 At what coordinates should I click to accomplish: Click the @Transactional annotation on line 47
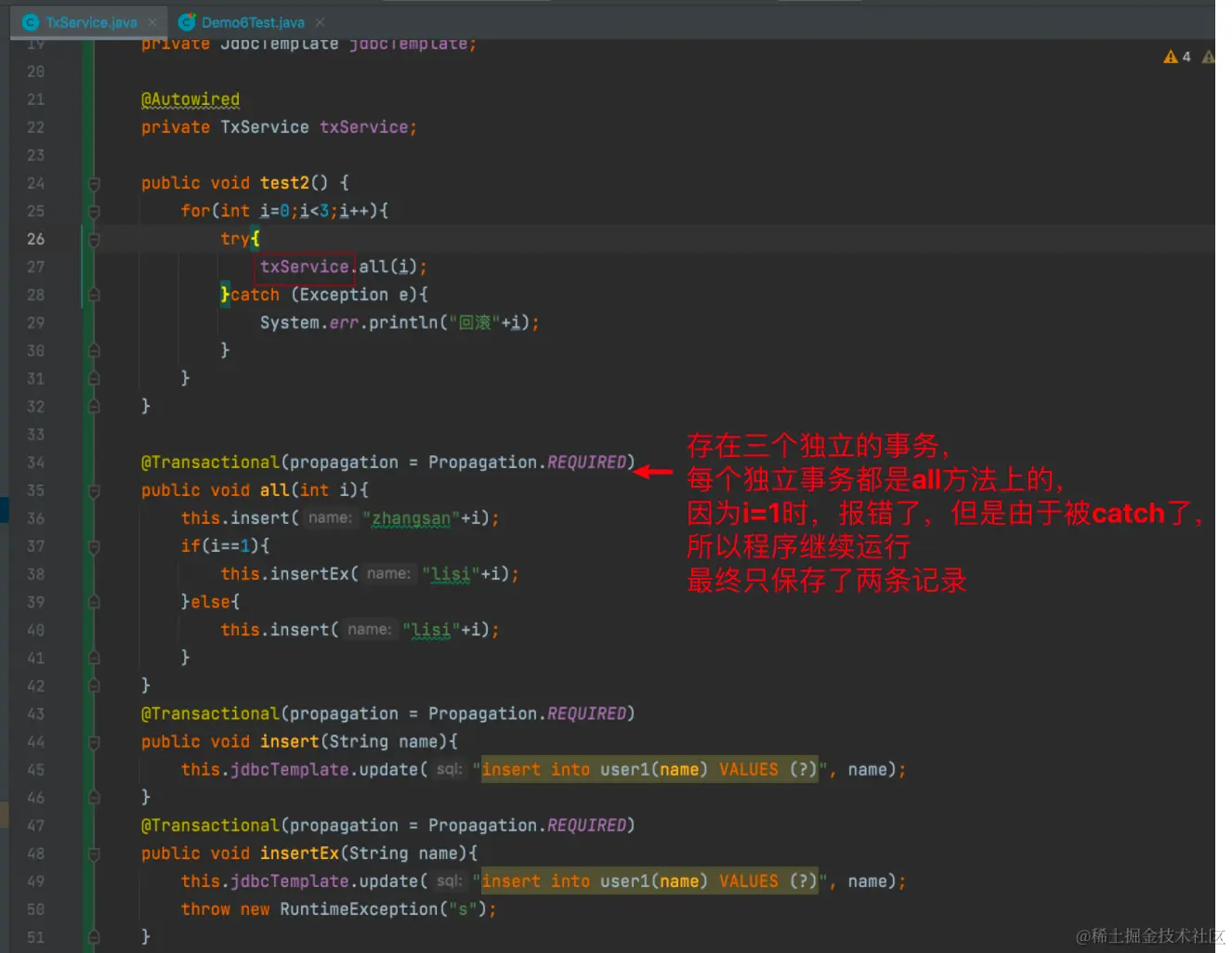pyautogui.click(x=210, y=825)
